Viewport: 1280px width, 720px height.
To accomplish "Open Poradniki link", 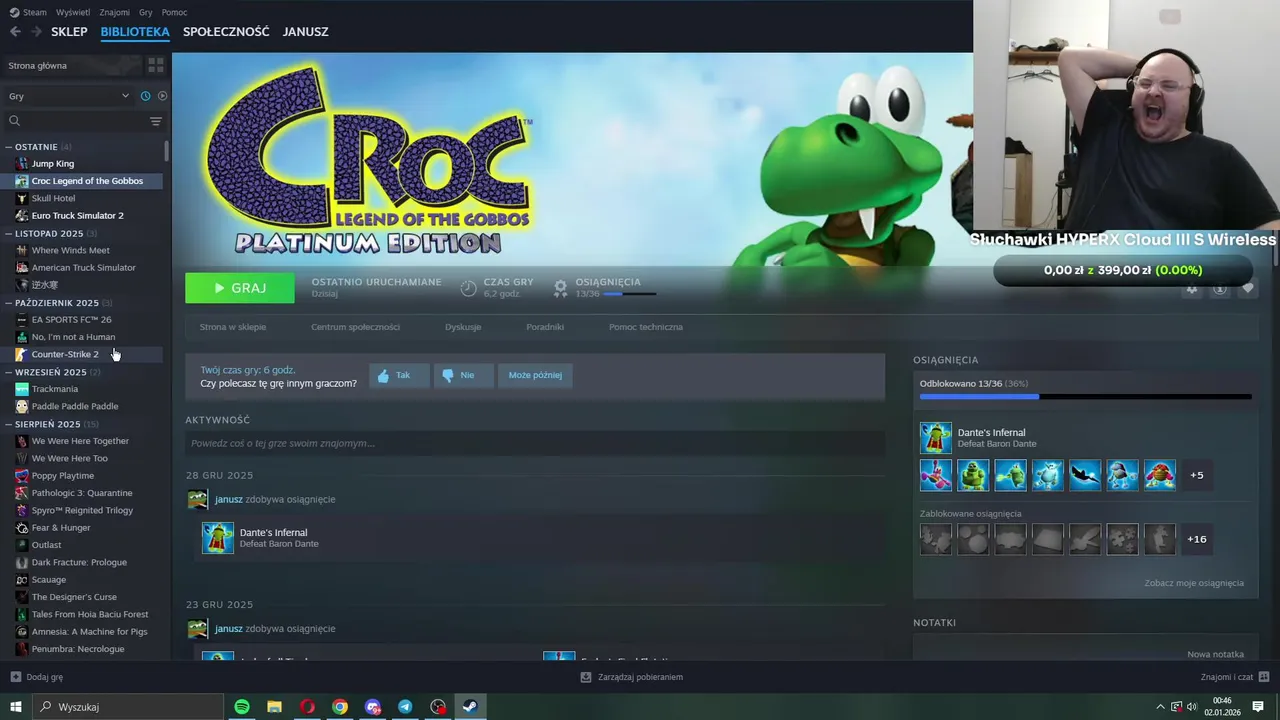I will pos(545,327).
